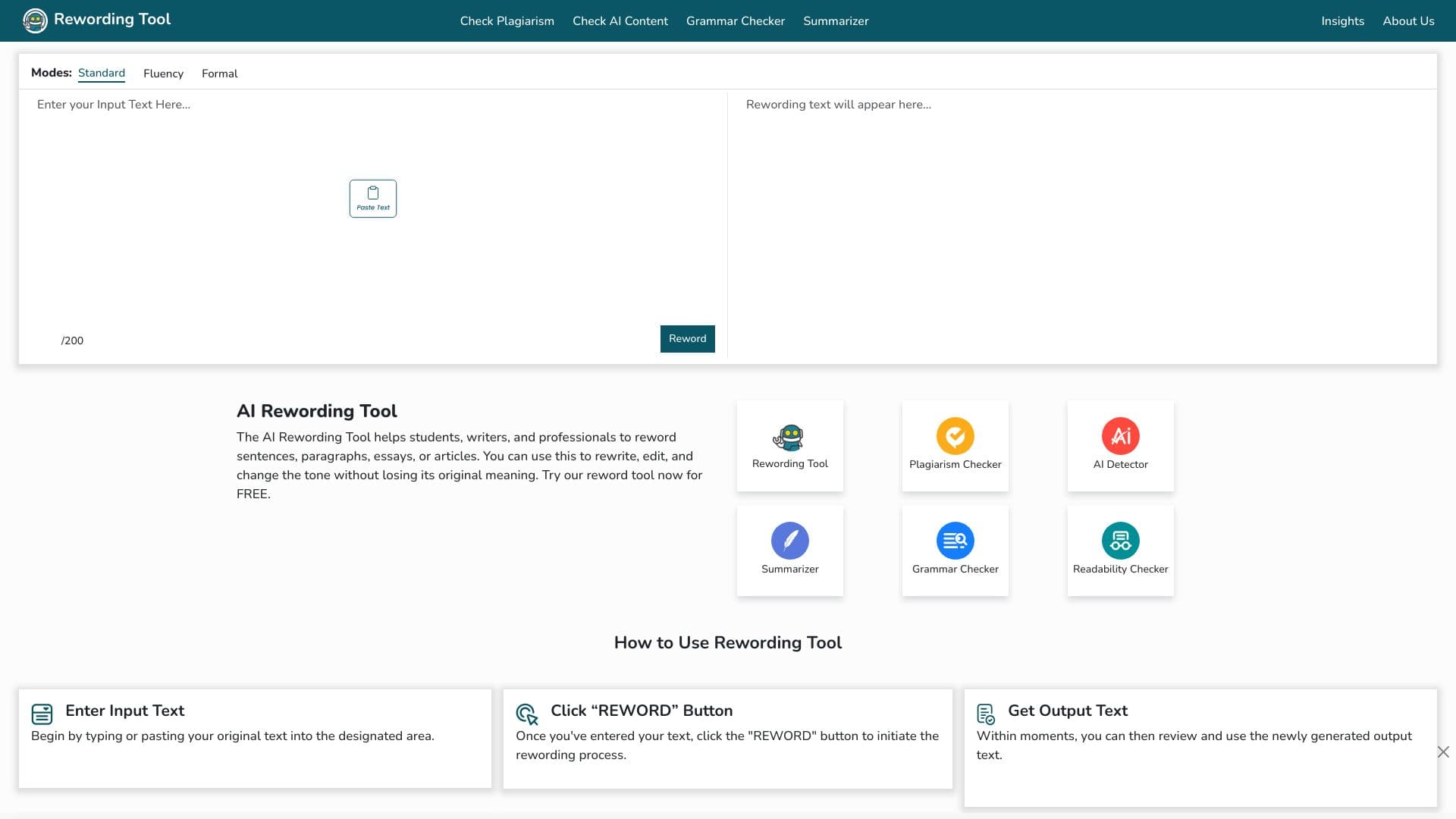The width and height of the screenshot is (1456, 819).
Task: Select the Plagiarism Checker orange checkmark icon
Action: pos(955,436)
